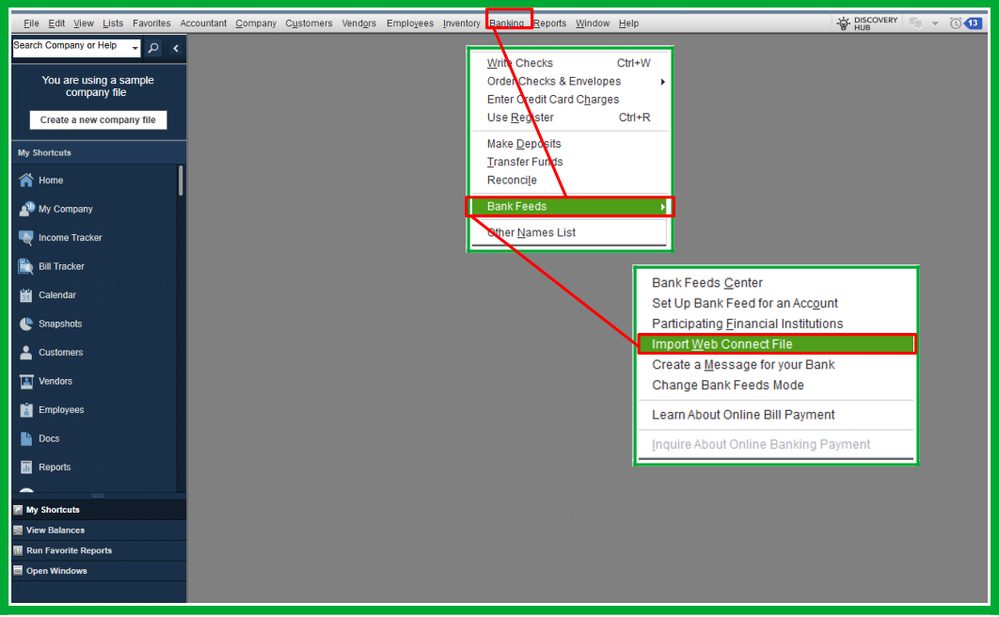The height and width of the screenshot is (617, 999).
Task: Open the Vendors menu in menu bar
Action: [x=359, y=24]
